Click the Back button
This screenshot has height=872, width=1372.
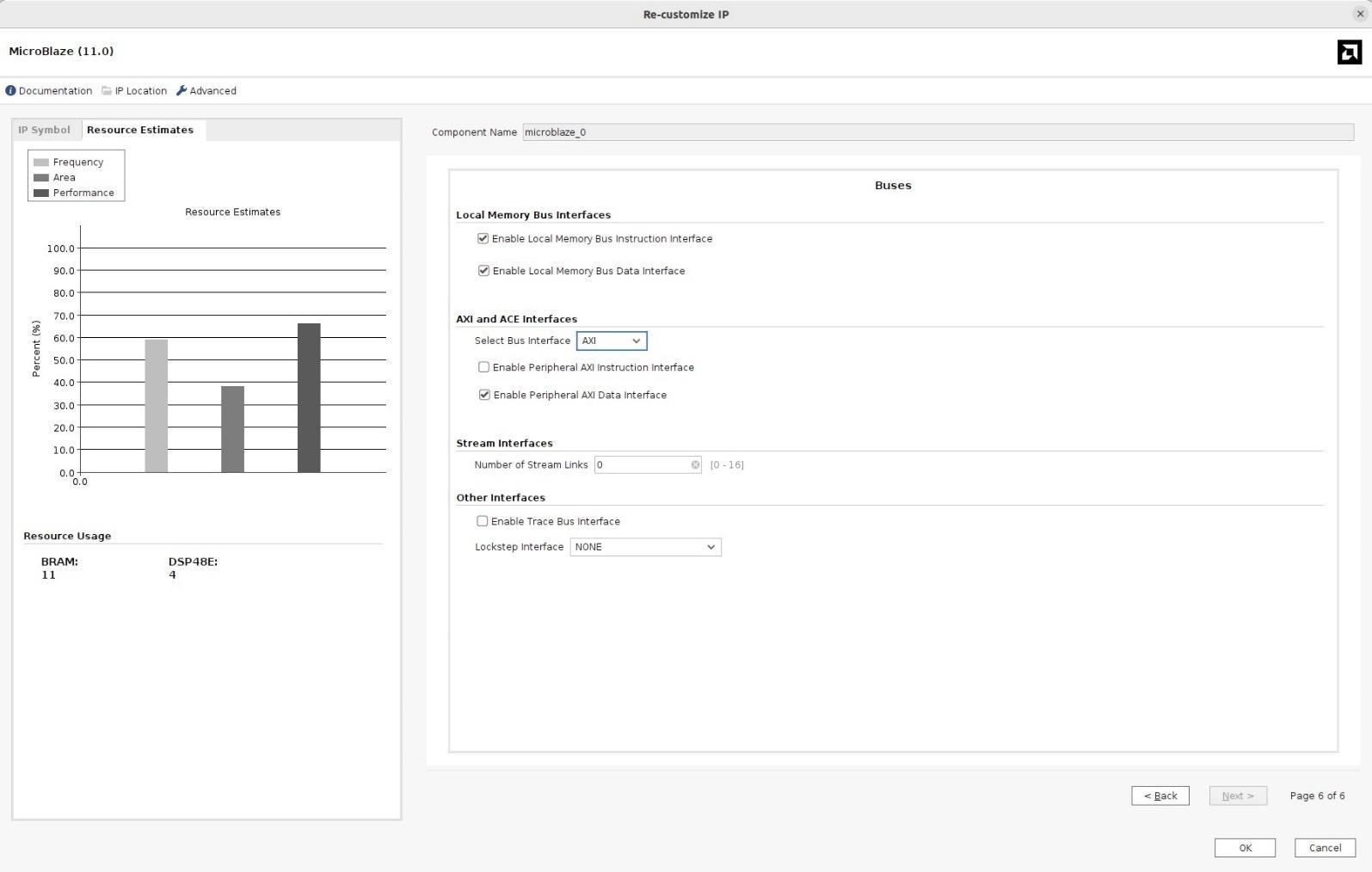coord(1160,795)
